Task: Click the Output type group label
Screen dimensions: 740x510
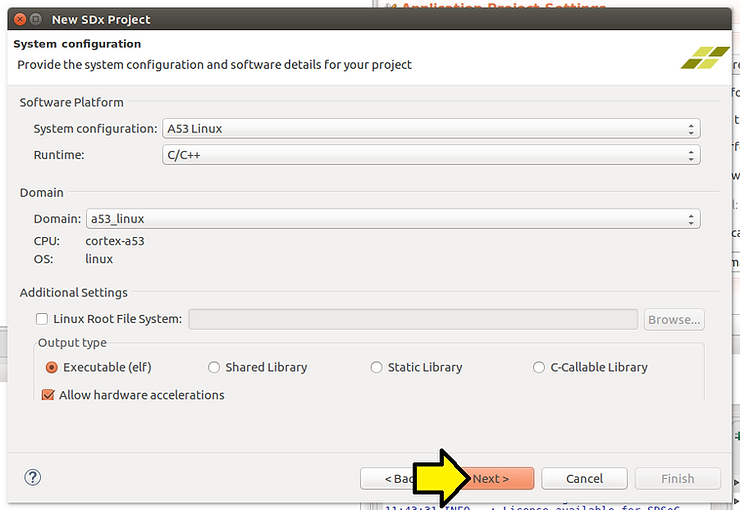Action: click(72, 343)
